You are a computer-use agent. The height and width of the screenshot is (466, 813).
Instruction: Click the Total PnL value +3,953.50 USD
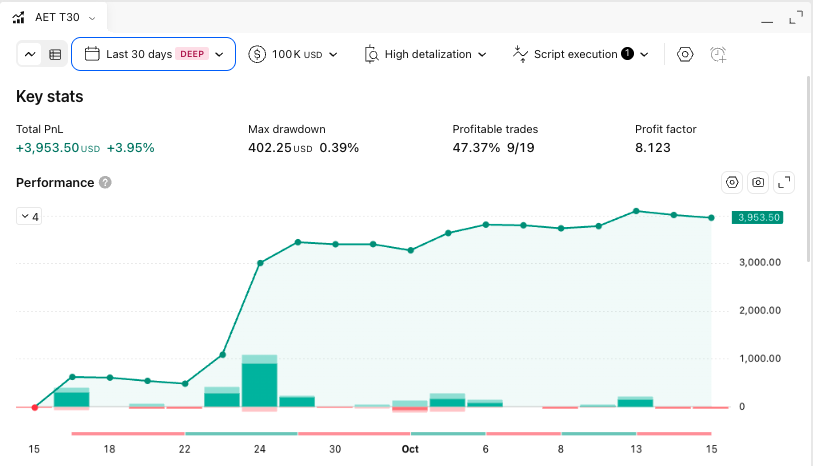coord(58,148)
